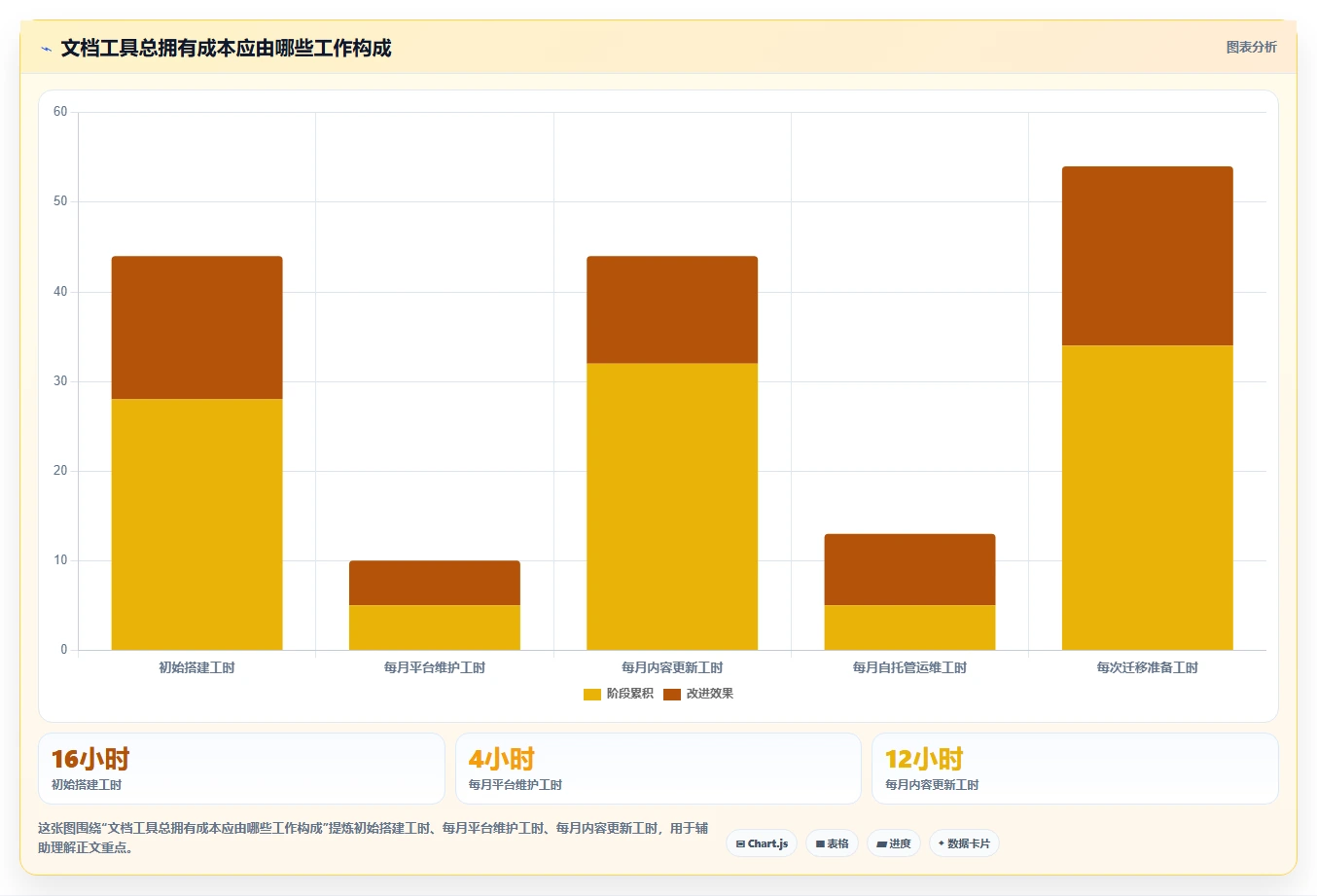
Task: Click the brown segment of 每月平台维护工时 bar
Action: click(435, 583)
